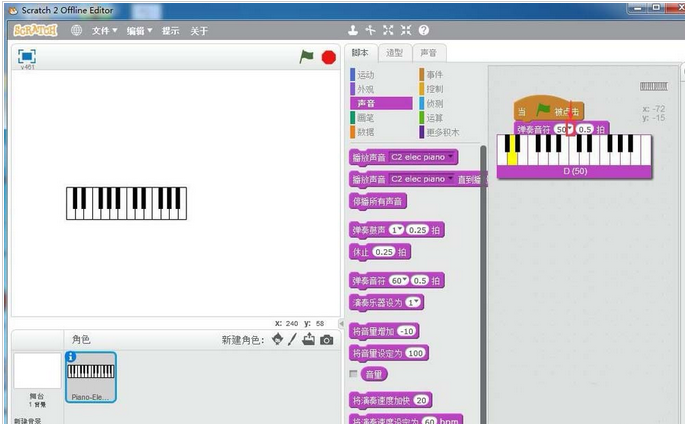Click 0.25 beats field in 弹奏鼓声 block
685x424 pixels.
tap(417, 230)
